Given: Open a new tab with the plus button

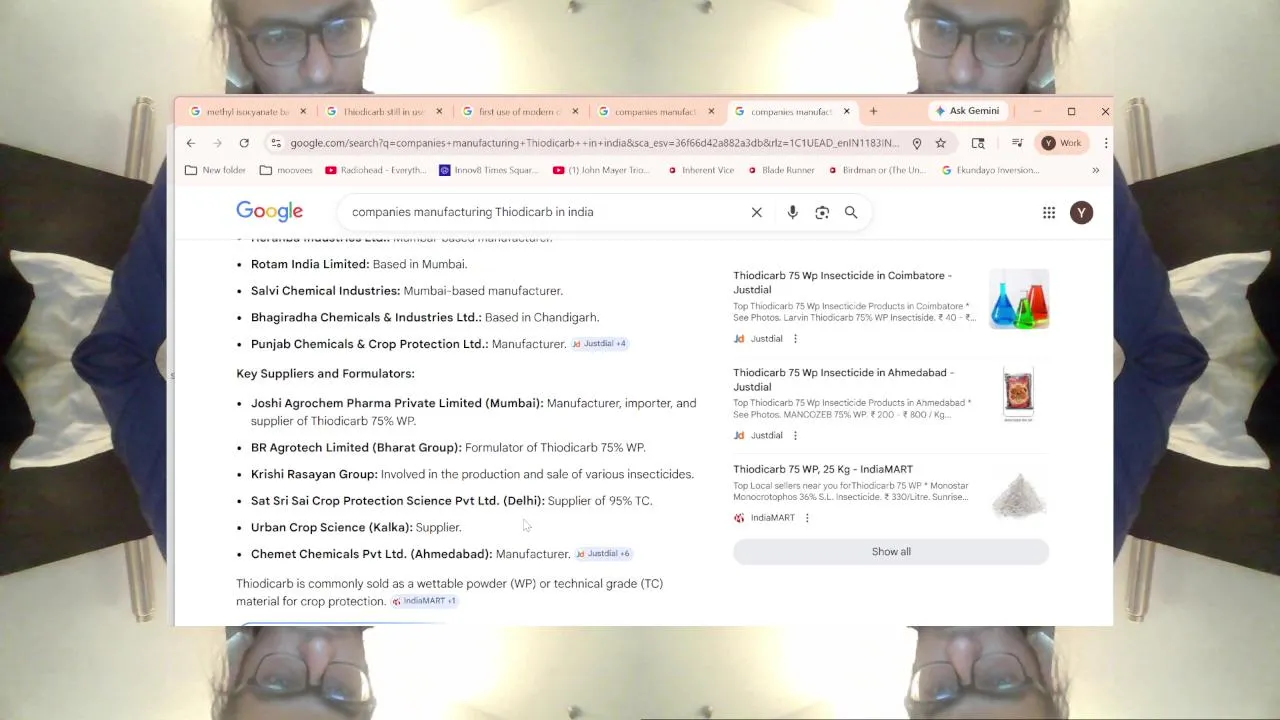Looking at the screenshot, I should tap(873, 111).
